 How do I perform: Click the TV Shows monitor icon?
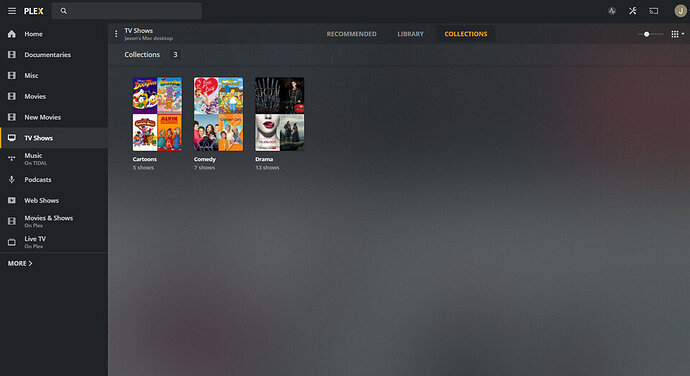point(12,138)
